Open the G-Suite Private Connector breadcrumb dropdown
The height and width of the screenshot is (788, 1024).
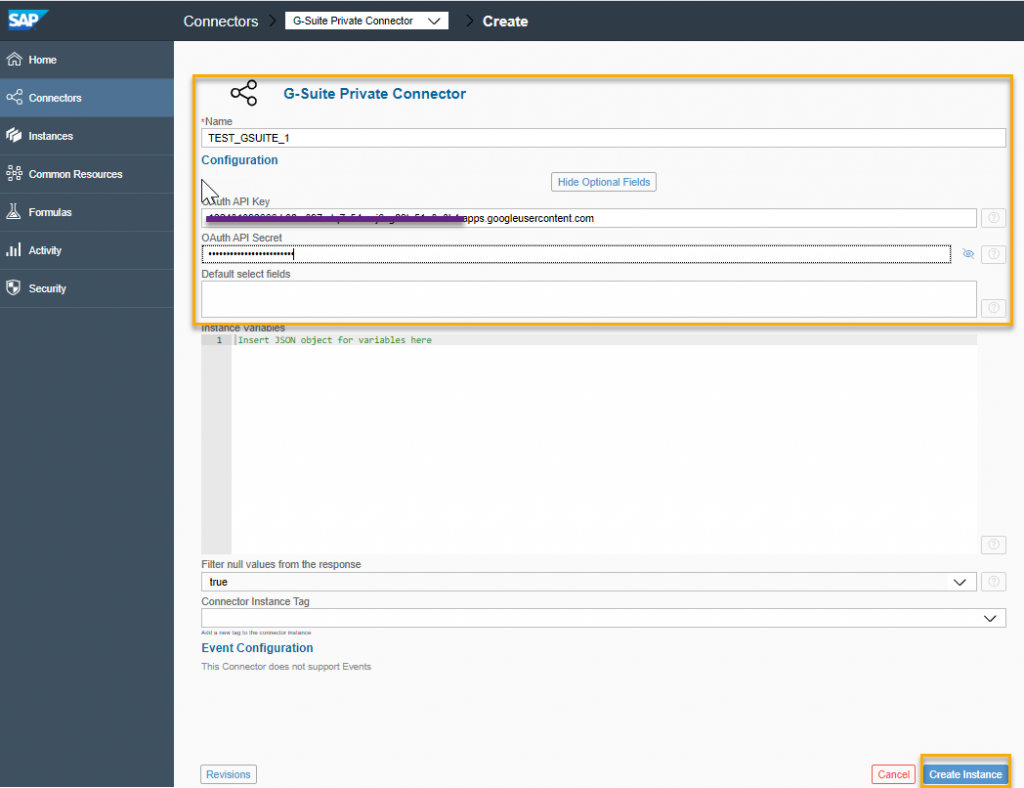(x=366, y=21)
